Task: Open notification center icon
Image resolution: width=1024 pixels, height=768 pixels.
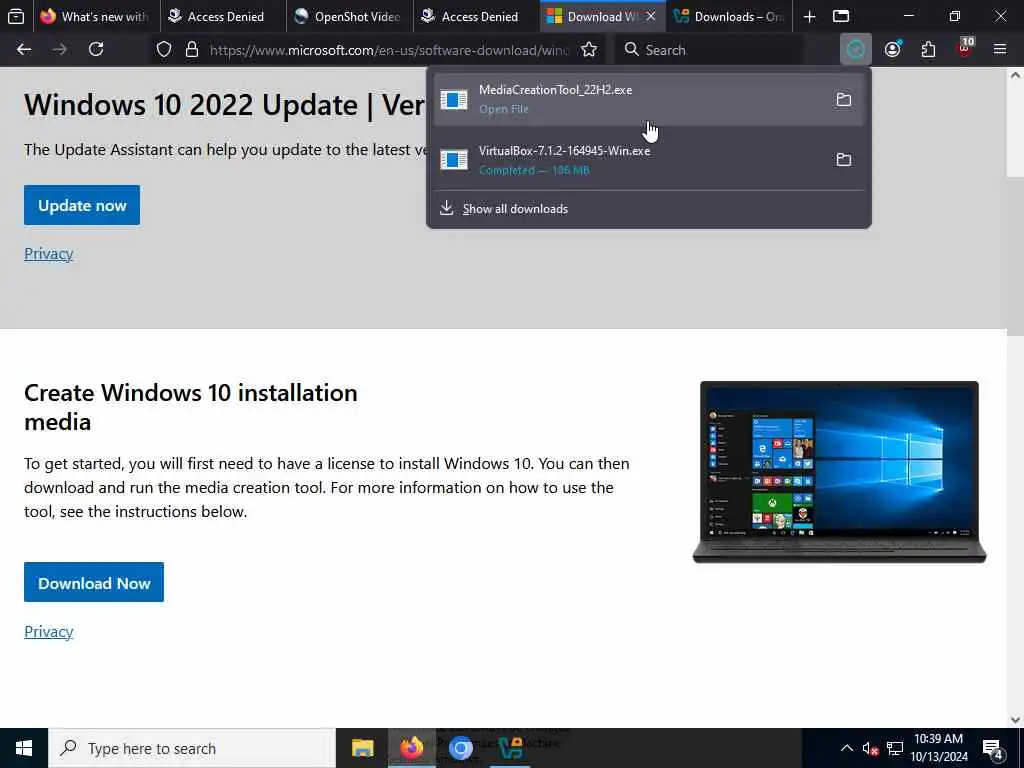Action: [993, 748]
